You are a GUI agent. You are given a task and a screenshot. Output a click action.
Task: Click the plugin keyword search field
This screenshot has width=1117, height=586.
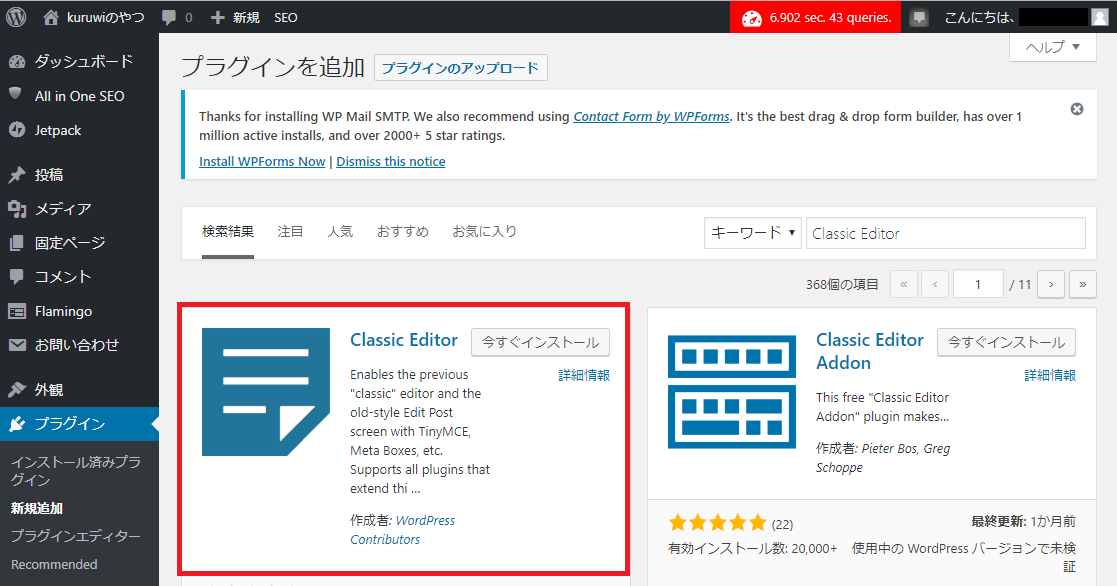click(946, 233)
